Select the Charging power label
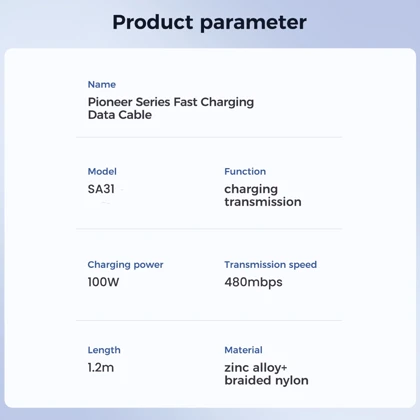Screen dimensions: 420x420 click(x=125, y=265)
